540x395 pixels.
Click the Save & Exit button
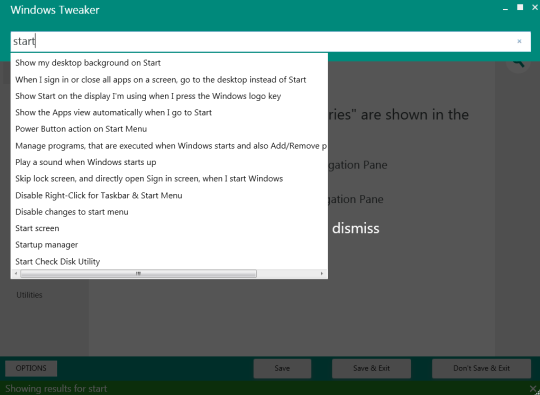point(371,368)
